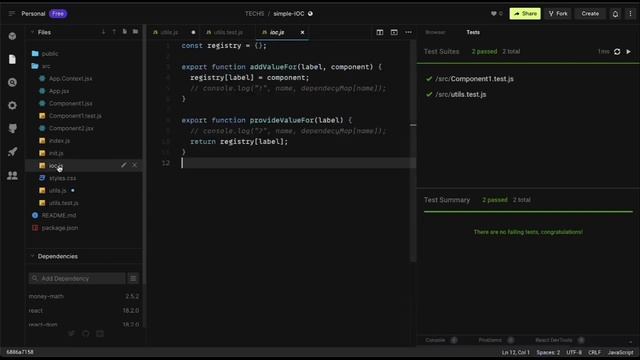This screenshot has width=640, height=360.
Task: Open the hamburger menu beside Personal
Action: (x=11, y=13)
